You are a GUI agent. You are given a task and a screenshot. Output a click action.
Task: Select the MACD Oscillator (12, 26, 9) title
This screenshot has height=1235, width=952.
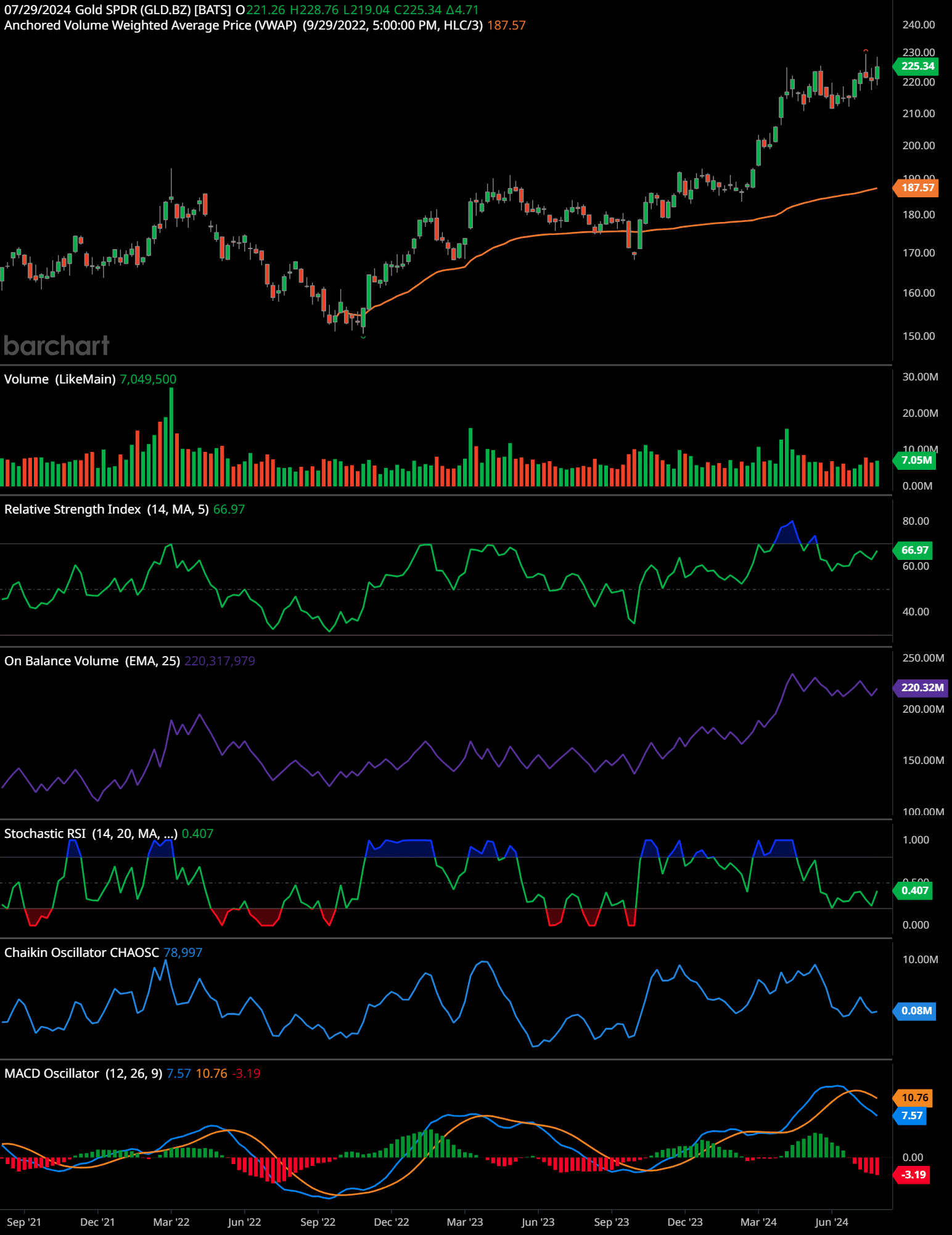83,1073
